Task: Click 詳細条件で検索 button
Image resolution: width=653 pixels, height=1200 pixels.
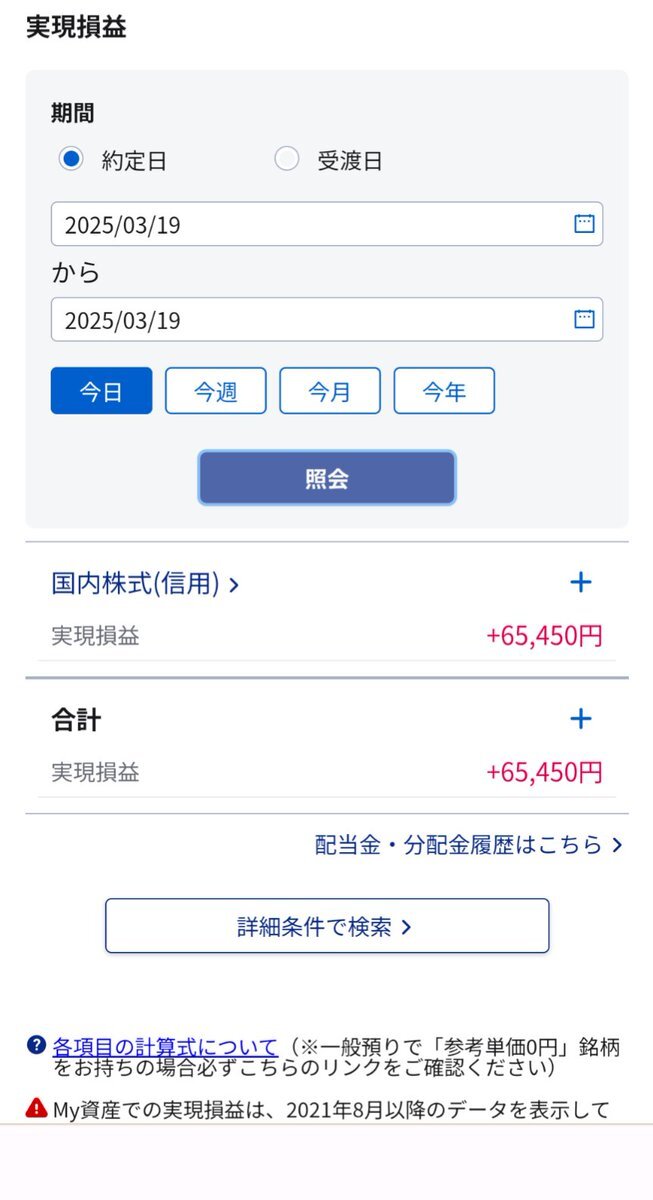Action: pyautogui.click(x=327, y=925)
